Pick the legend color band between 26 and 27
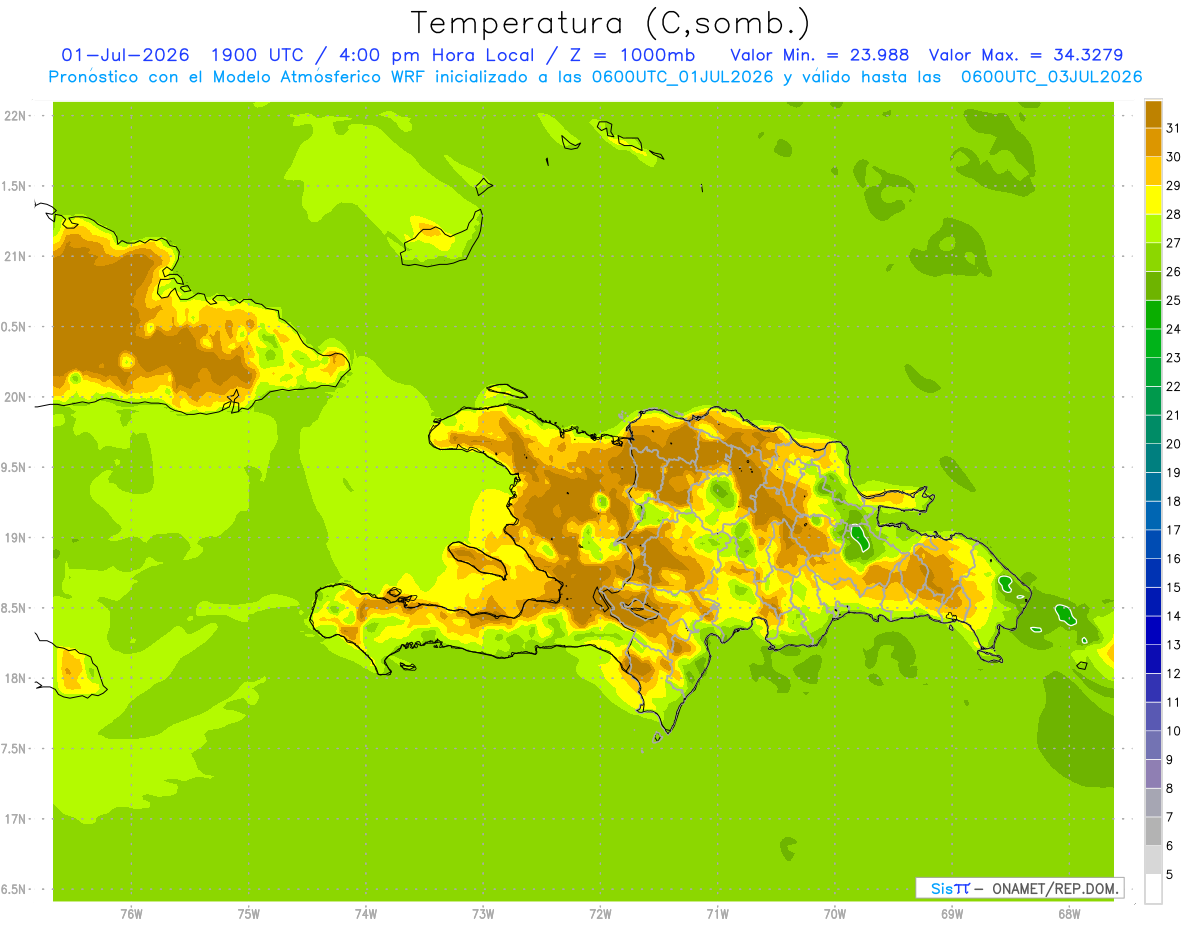This screenshot has height=927, width=1200. (1153, 257)
